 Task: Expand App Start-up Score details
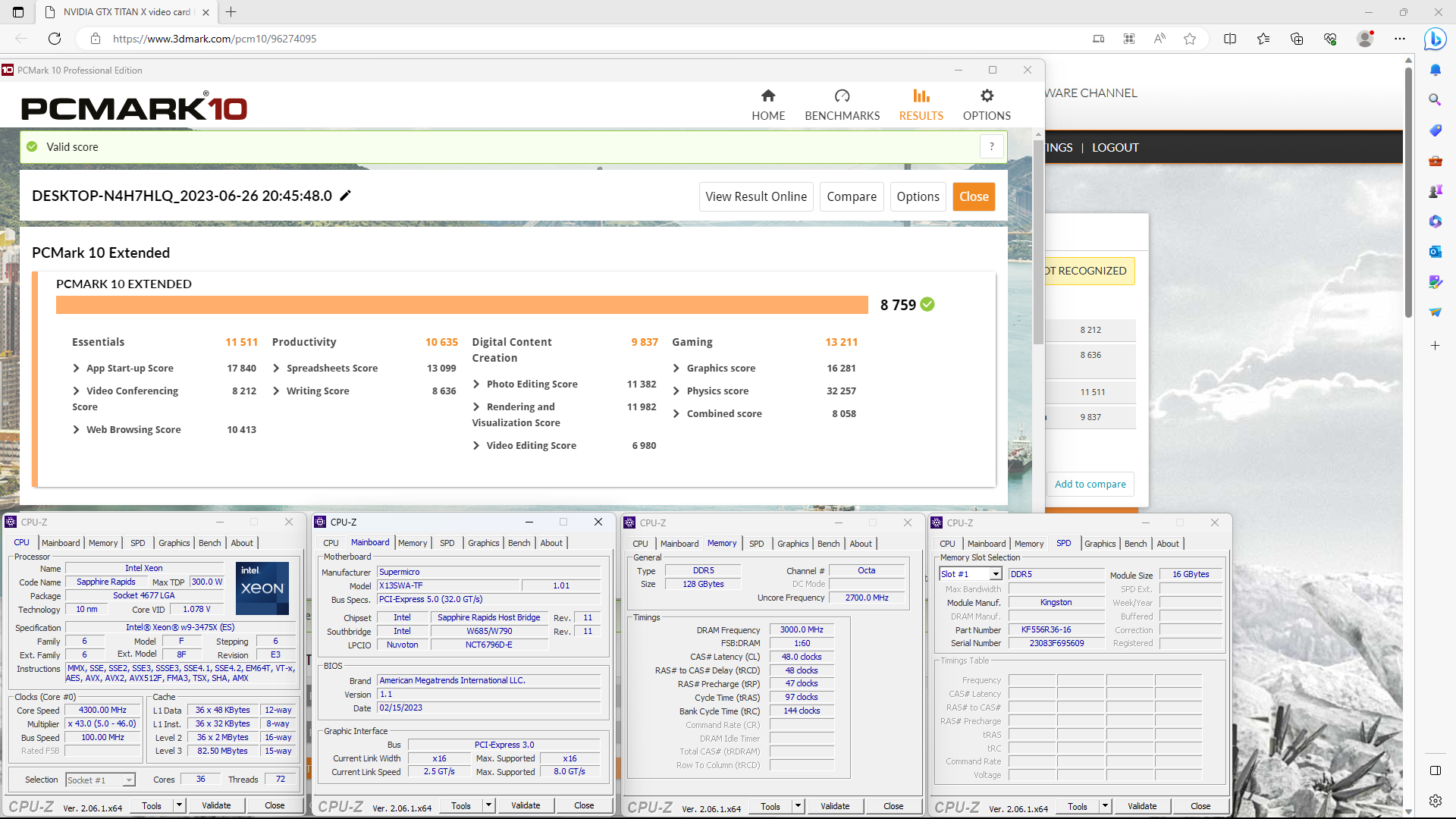pyautogui.click(x=76, y=368)
